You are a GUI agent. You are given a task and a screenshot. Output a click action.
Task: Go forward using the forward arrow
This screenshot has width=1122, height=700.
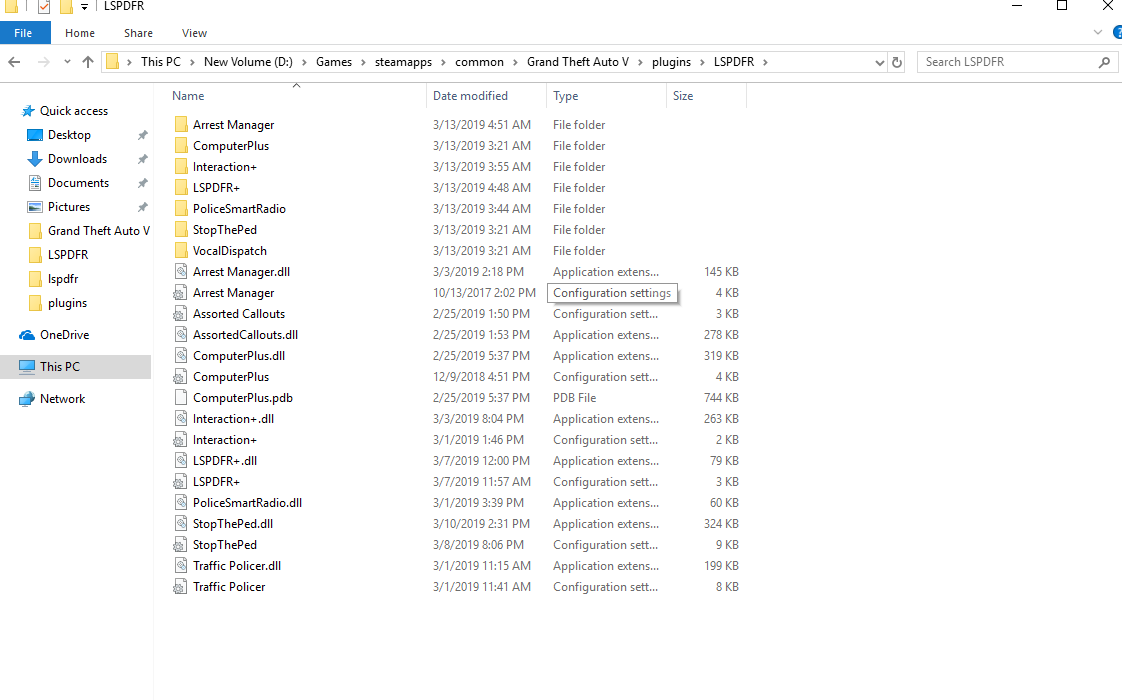[x=44, y=62]
